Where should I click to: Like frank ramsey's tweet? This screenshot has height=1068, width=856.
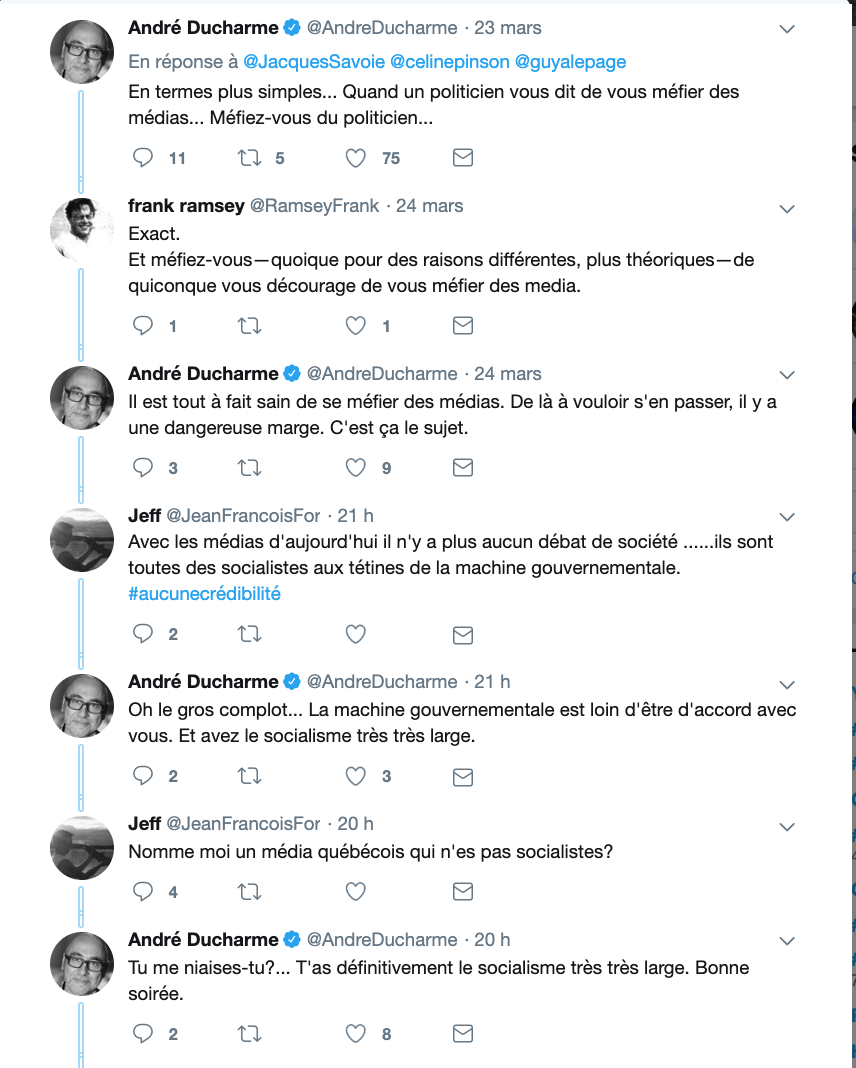[356, 326]
